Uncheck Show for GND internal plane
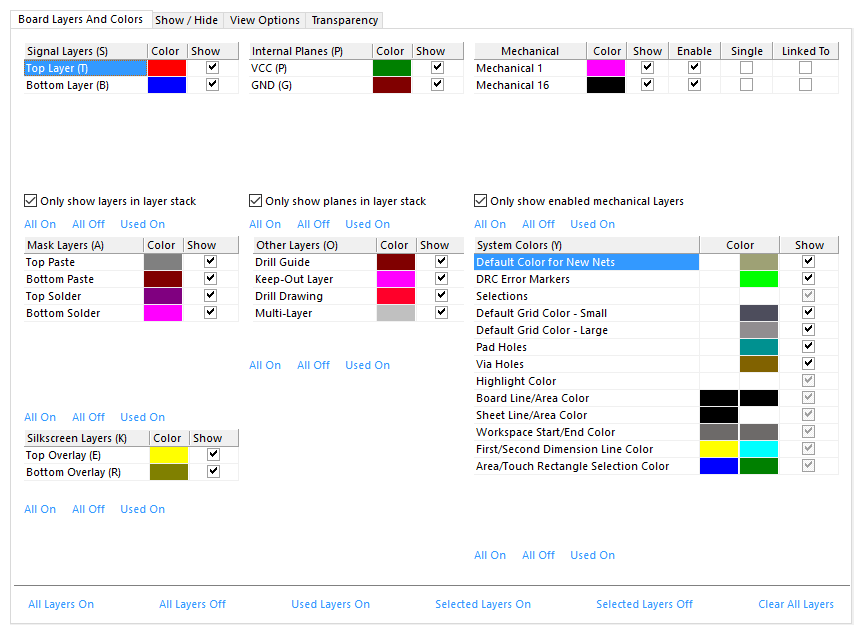This screenshot has width=864, height=635. pyautogui.click(x=438, y=85)
